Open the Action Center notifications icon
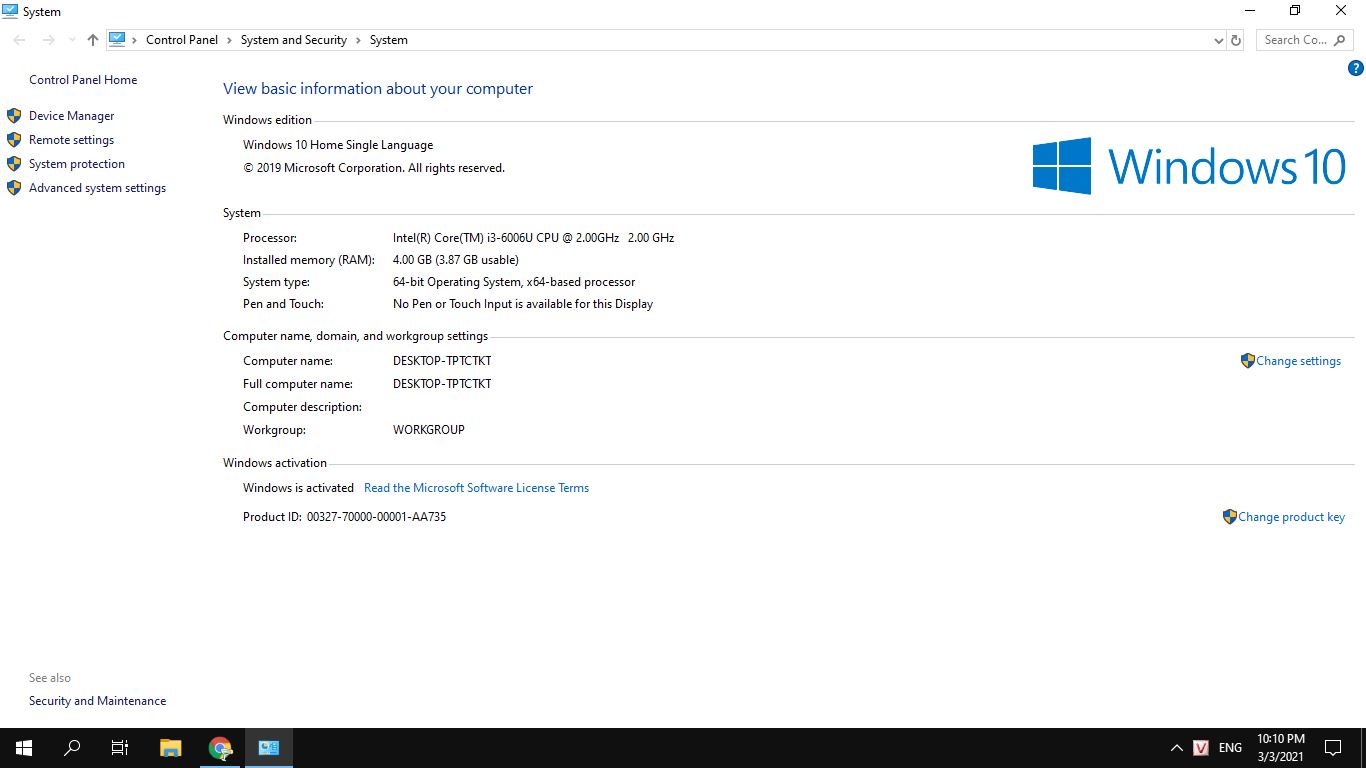Image resolution: width=1366 pixels, height=768 pixels. pos(1332,747)
